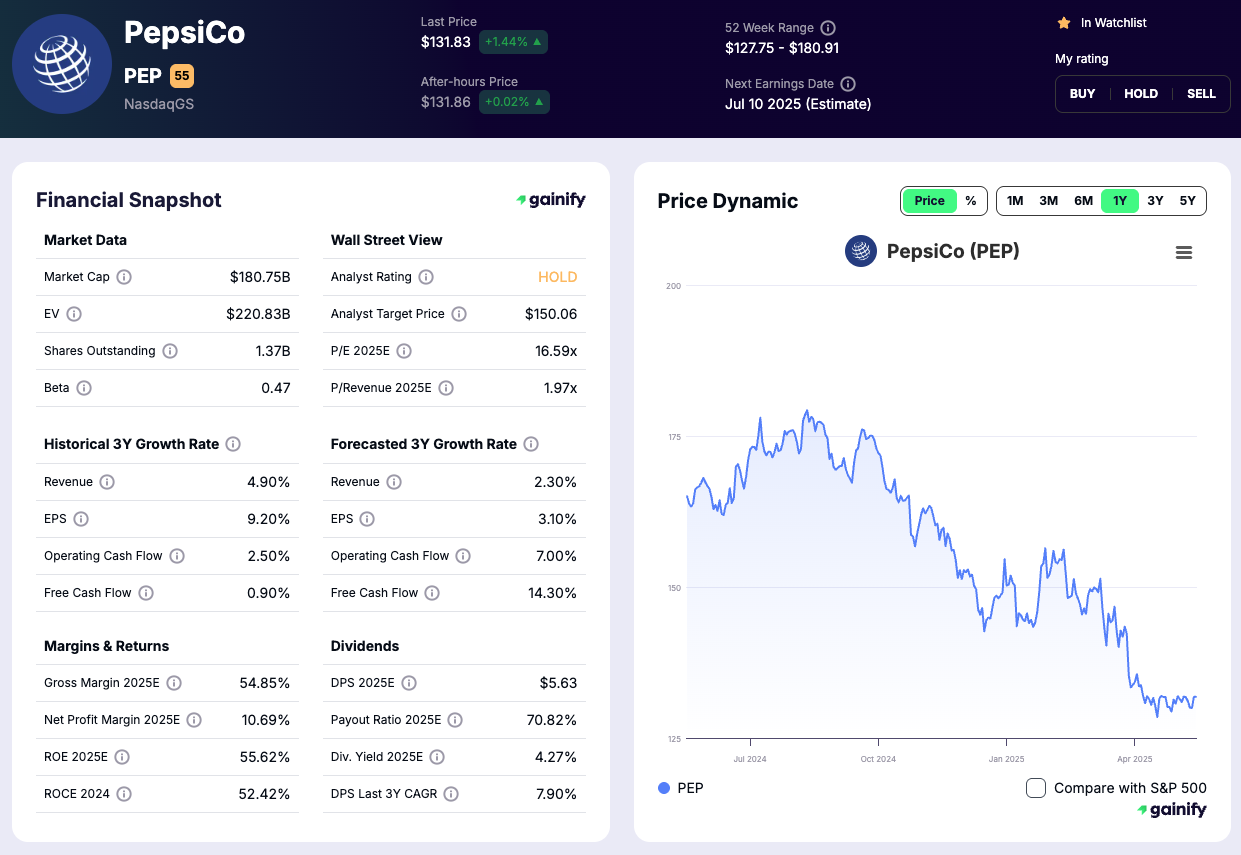Click info icon for Forecasted 3Y Growth Rate
Screen dimensions: 1241x855
531,444
